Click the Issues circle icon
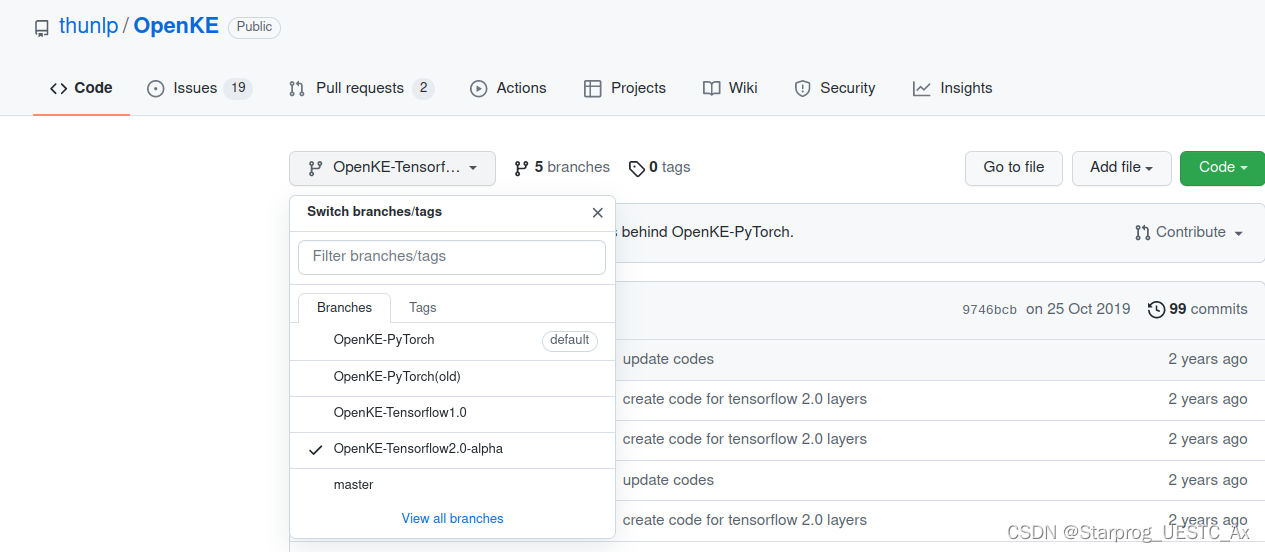 [155, 88]
